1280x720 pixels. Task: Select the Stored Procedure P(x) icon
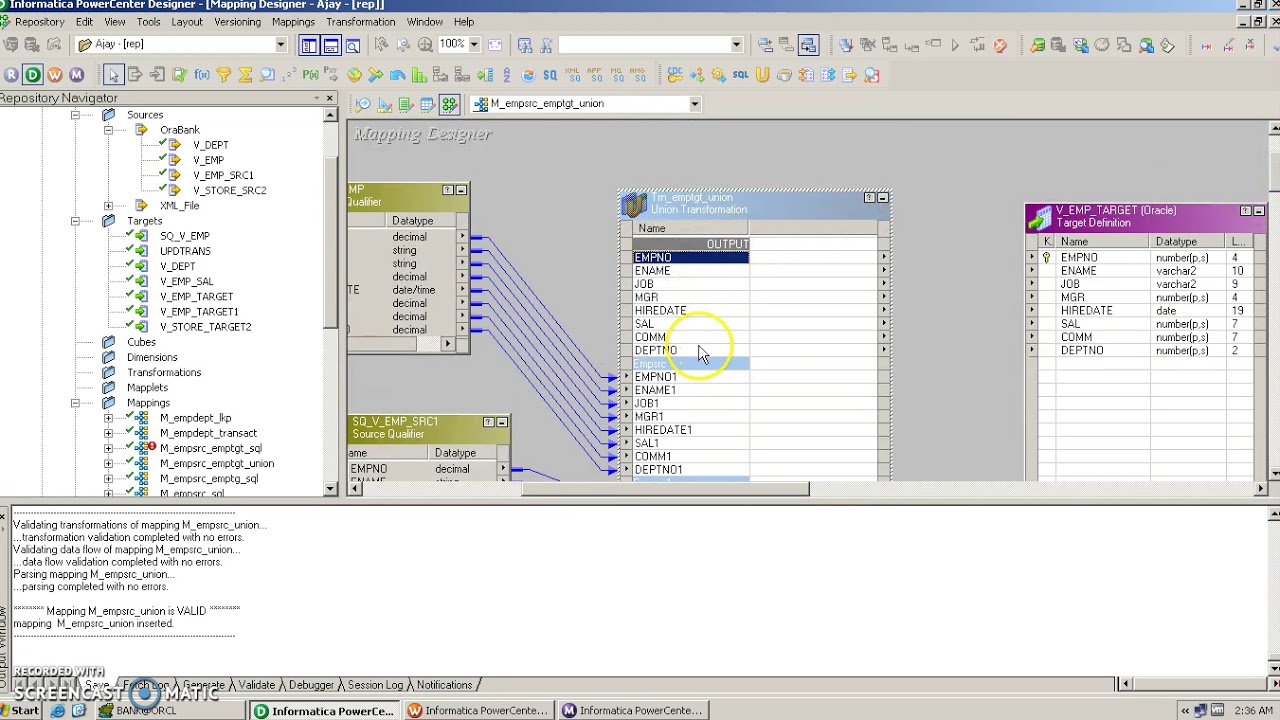tap(310, 75)
